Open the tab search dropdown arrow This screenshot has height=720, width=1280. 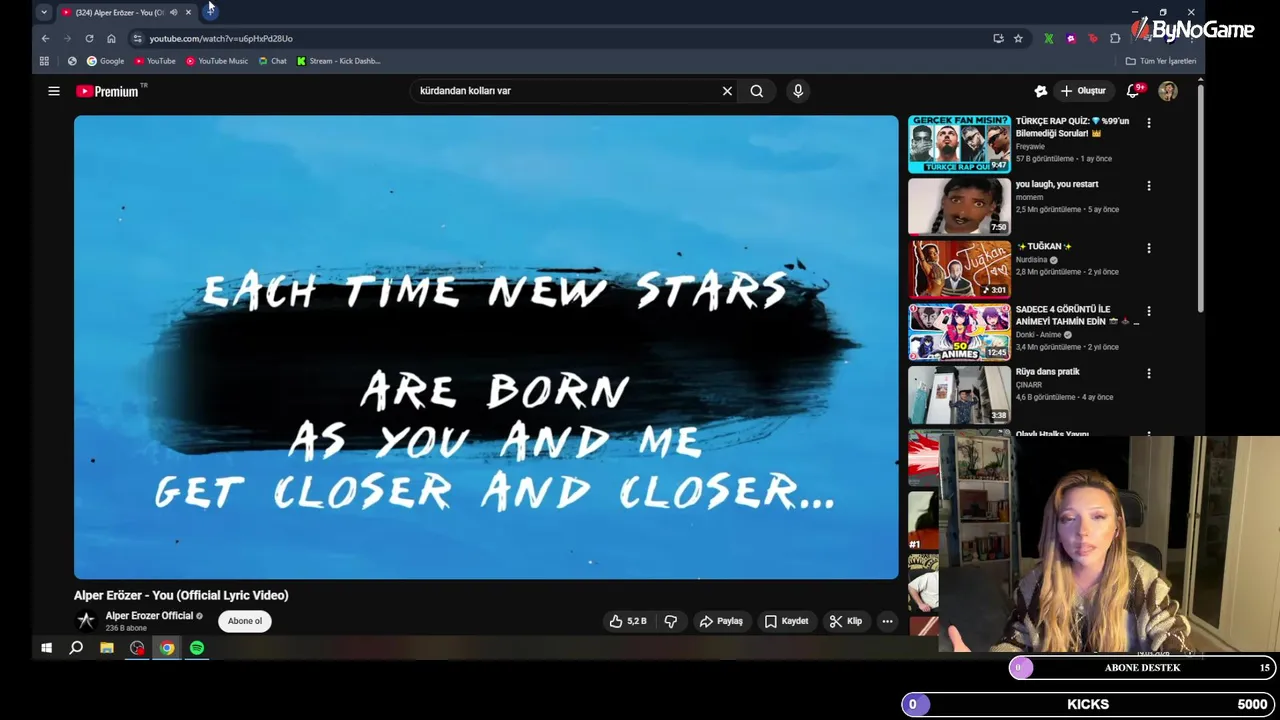click(43, 12)
